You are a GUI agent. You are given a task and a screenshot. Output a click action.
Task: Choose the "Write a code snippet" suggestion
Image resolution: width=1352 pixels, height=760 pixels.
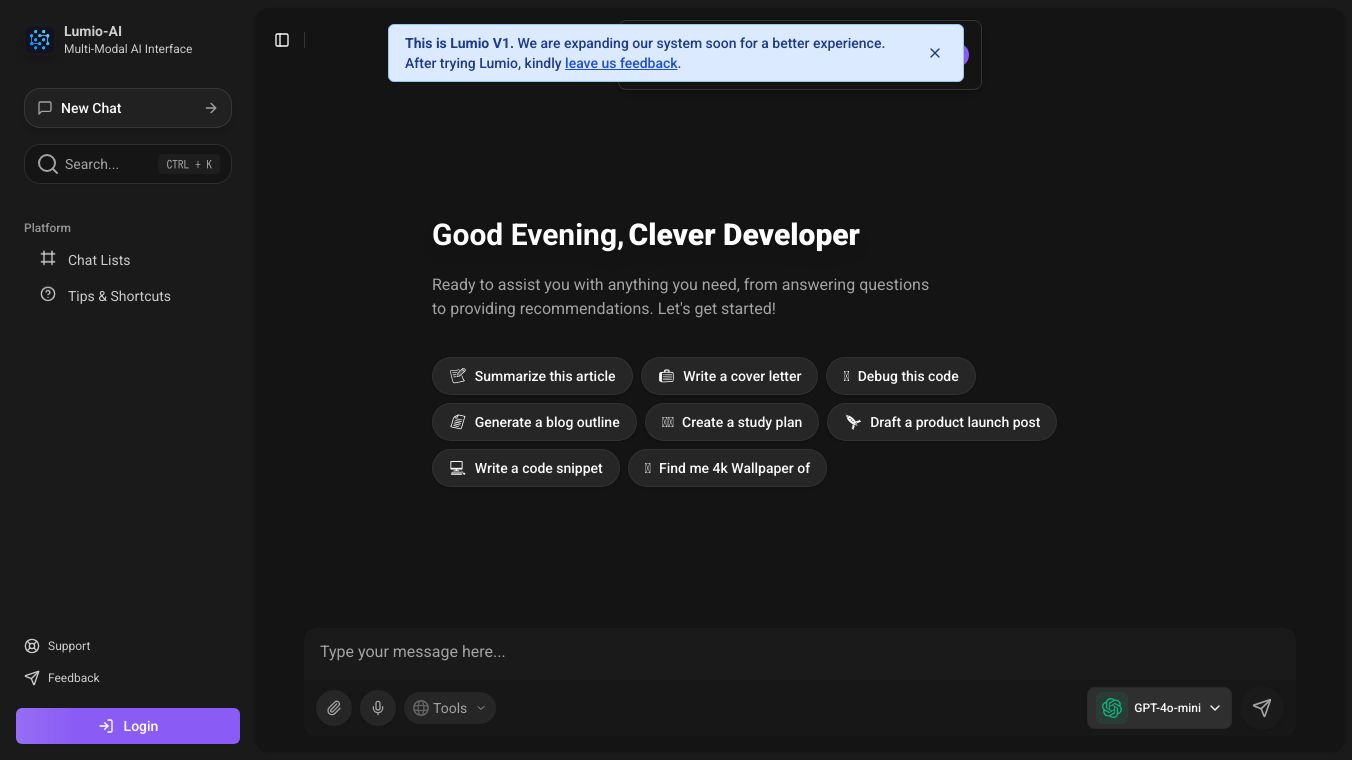coord(526,468)
